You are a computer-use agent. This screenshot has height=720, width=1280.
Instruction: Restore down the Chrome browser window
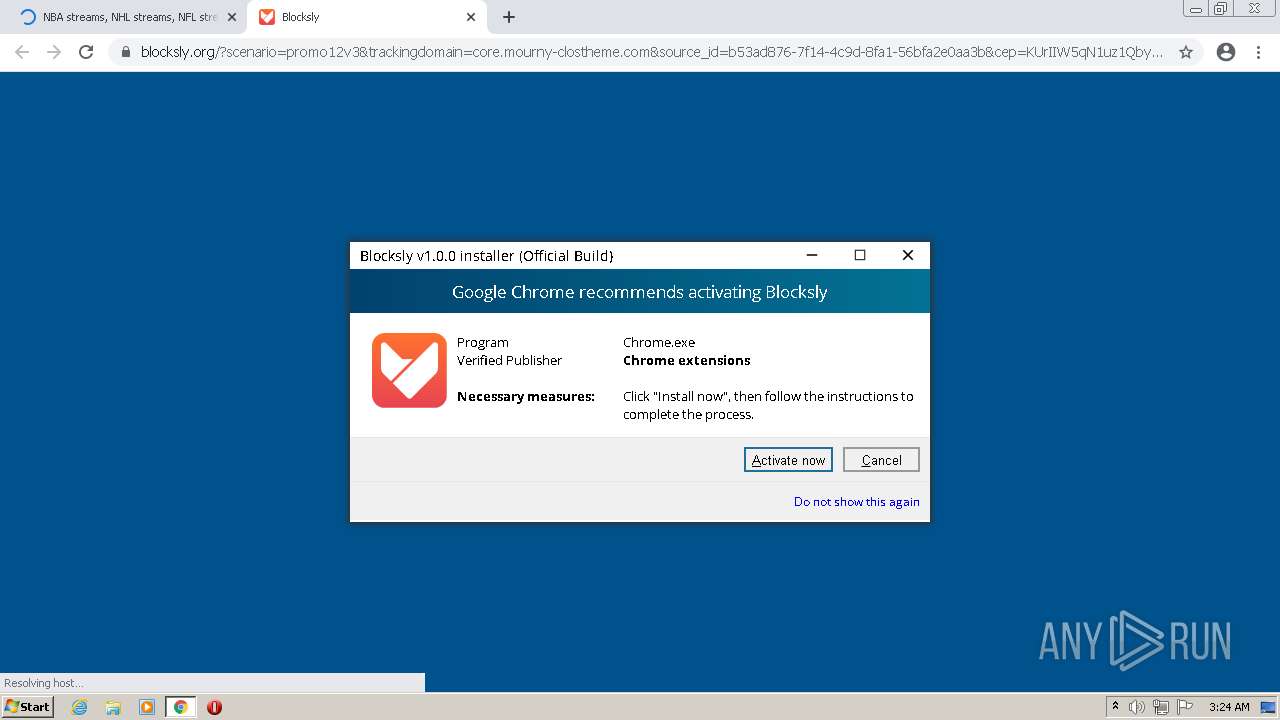point(1221,9)
